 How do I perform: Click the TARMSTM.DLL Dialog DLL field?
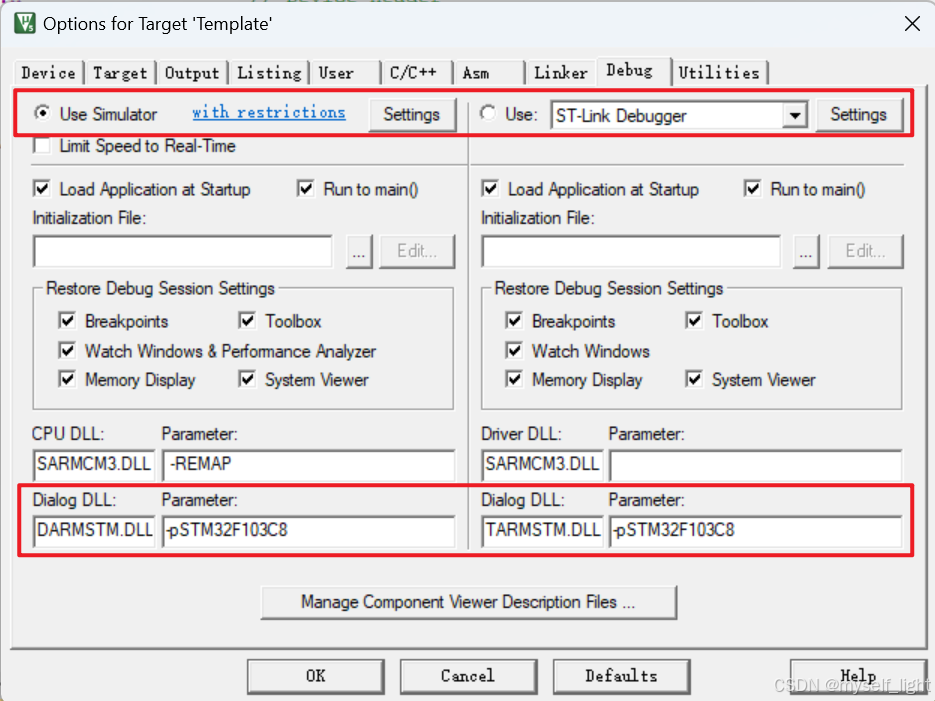pos(542,531)
